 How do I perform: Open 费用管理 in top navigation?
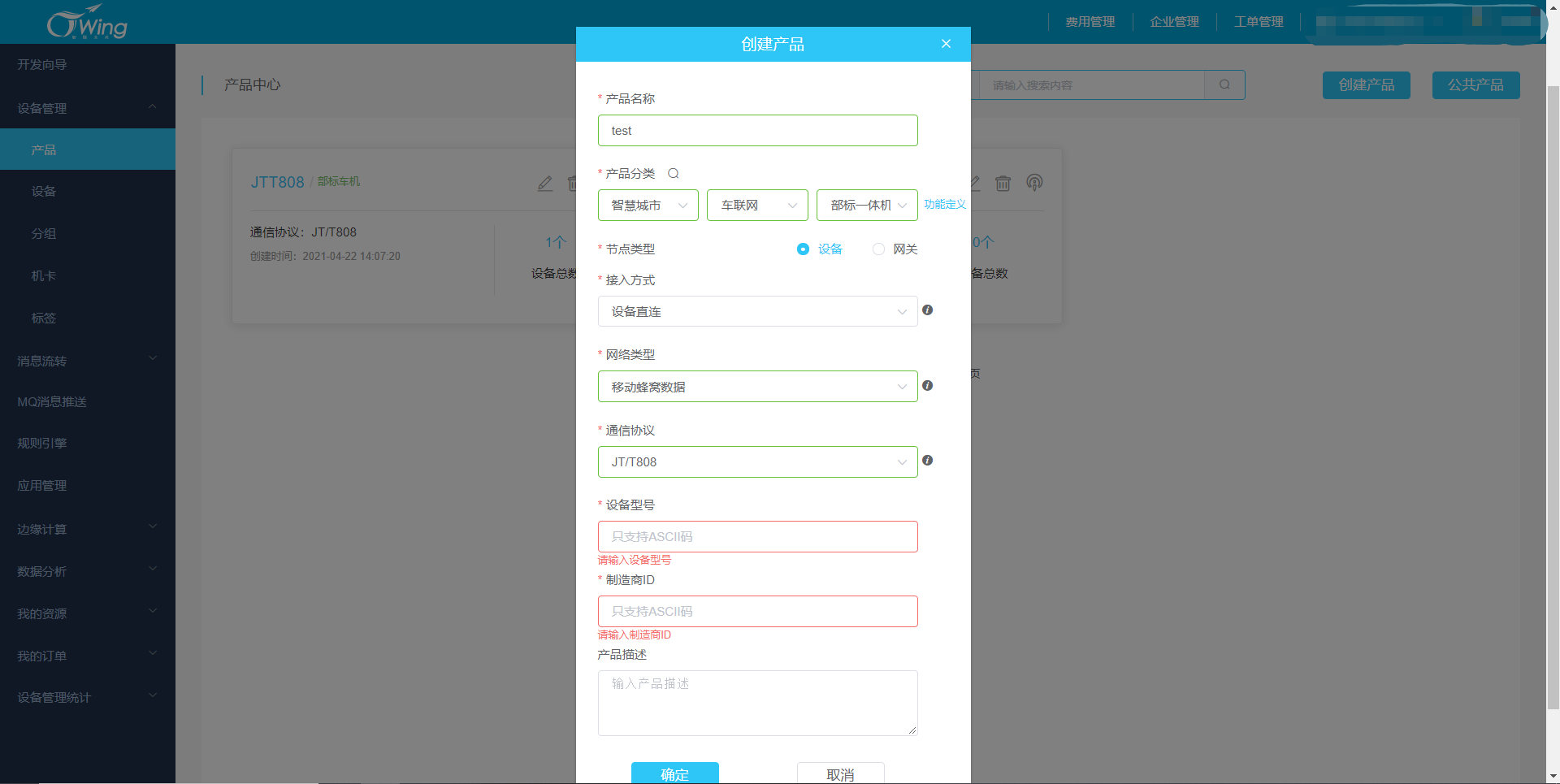(x=1090, y=22)
